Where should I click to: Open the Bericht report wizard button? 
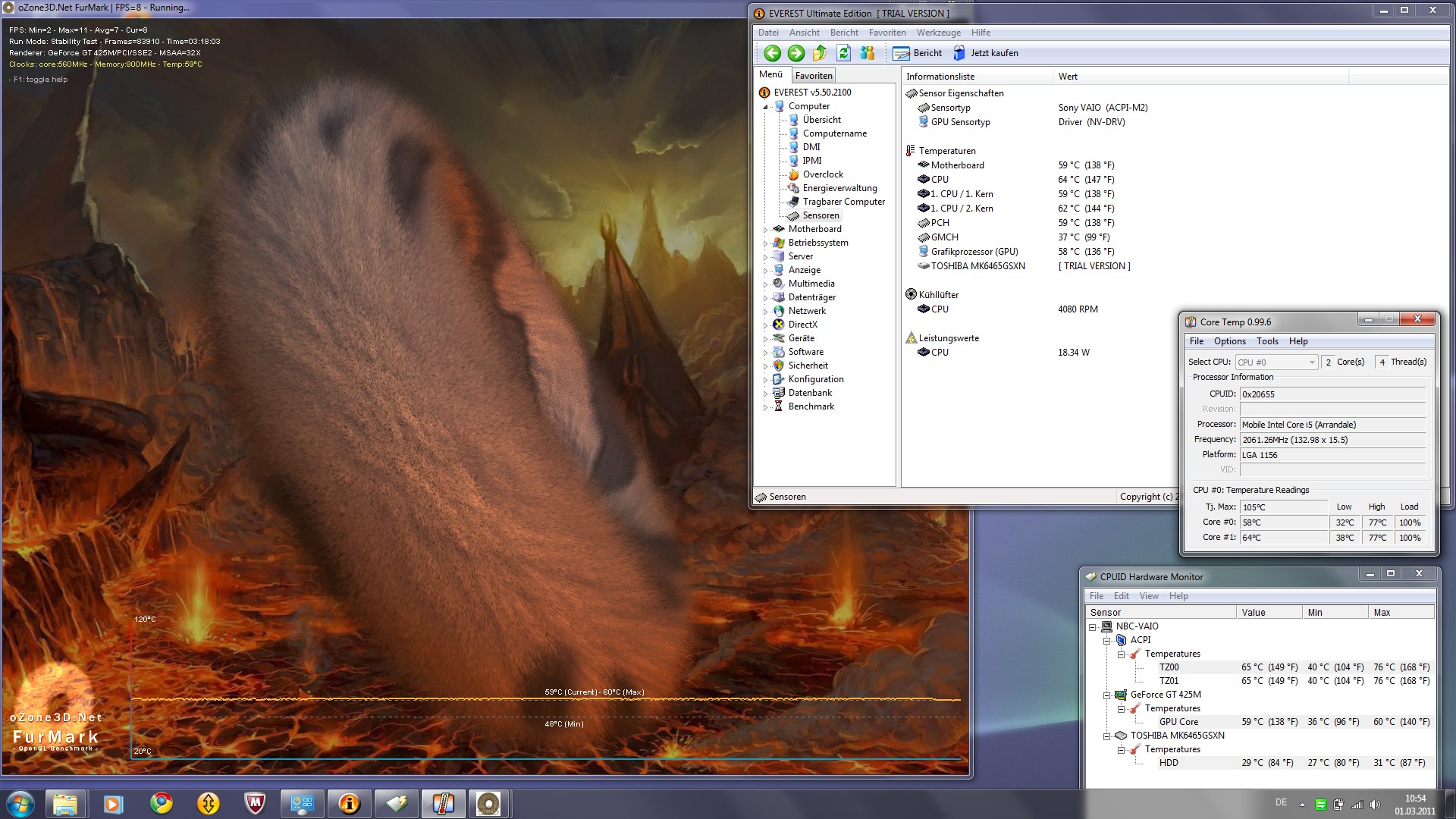(918, 53)
